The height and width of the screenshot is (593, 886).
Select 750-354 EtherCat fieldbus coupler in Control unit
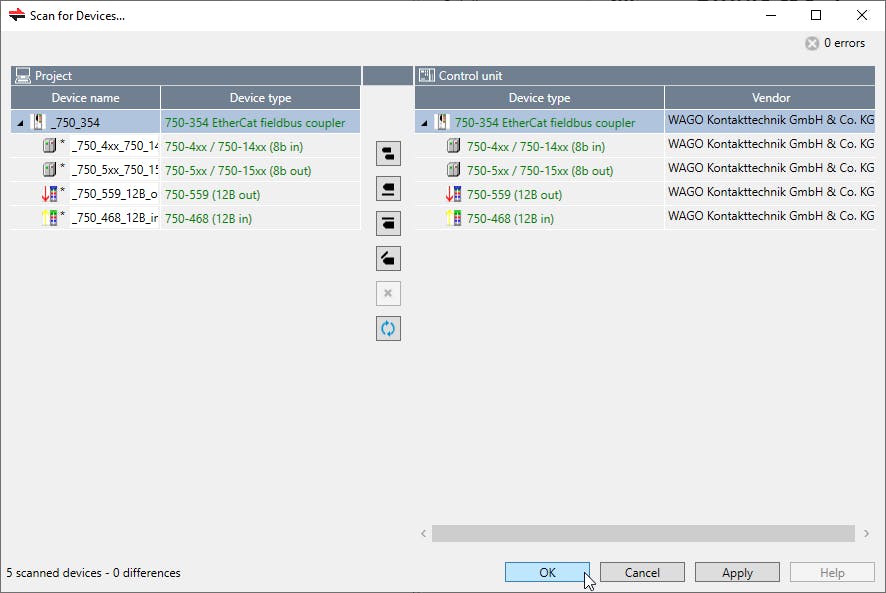click(545, 123)
